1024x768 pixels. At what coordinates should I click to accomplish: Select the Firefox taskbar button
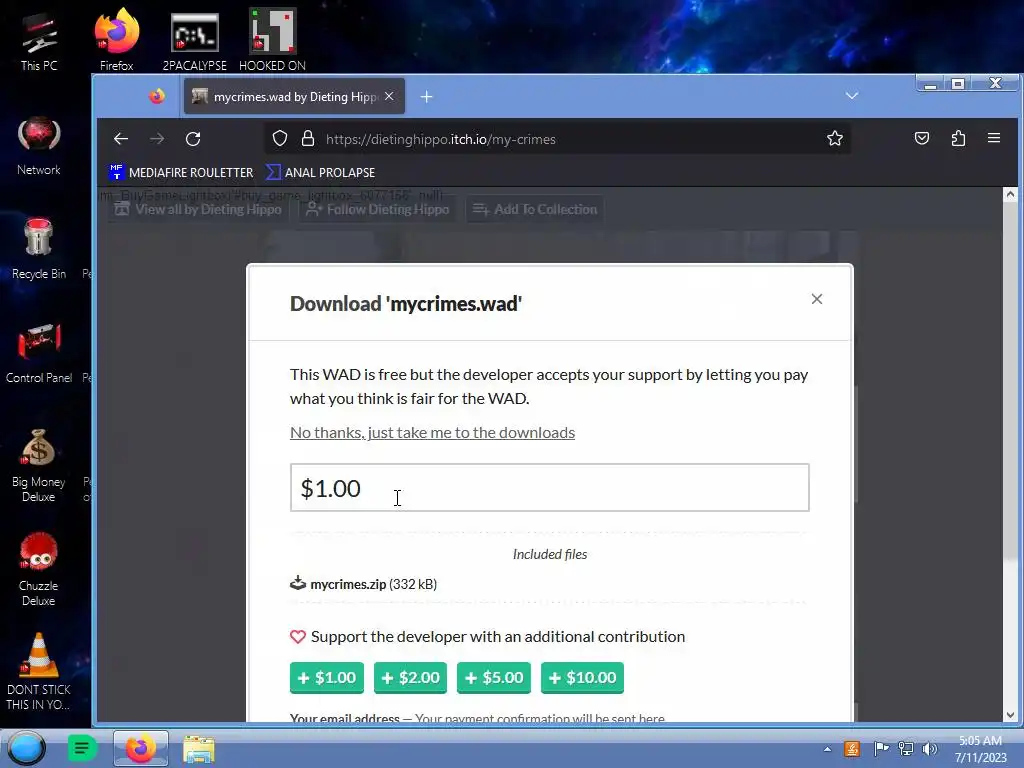140,748
